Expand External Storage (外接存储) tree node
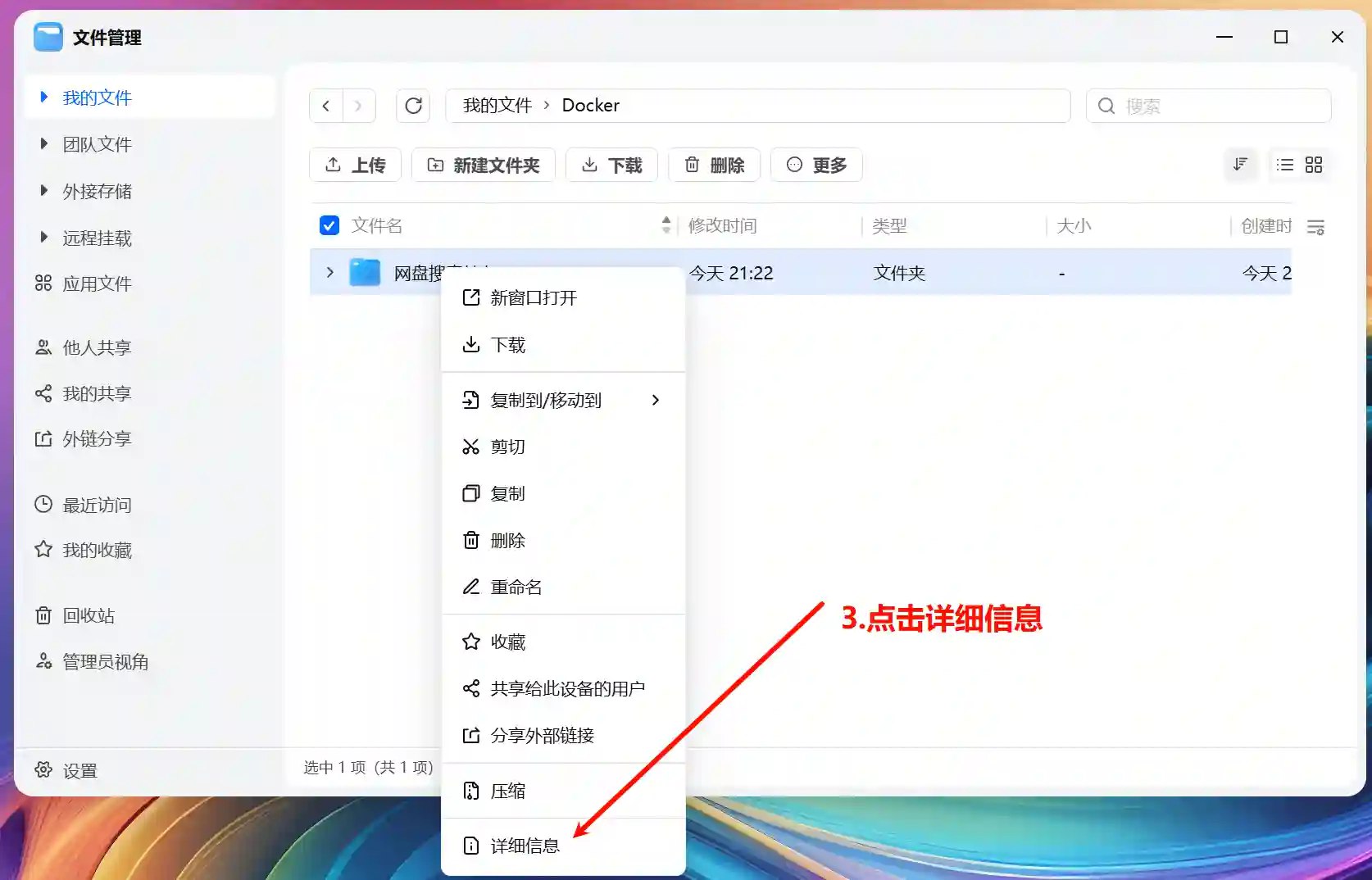The width and height of the screenshot is (1372, 880). pyautogui.click(x=44, y=191)
